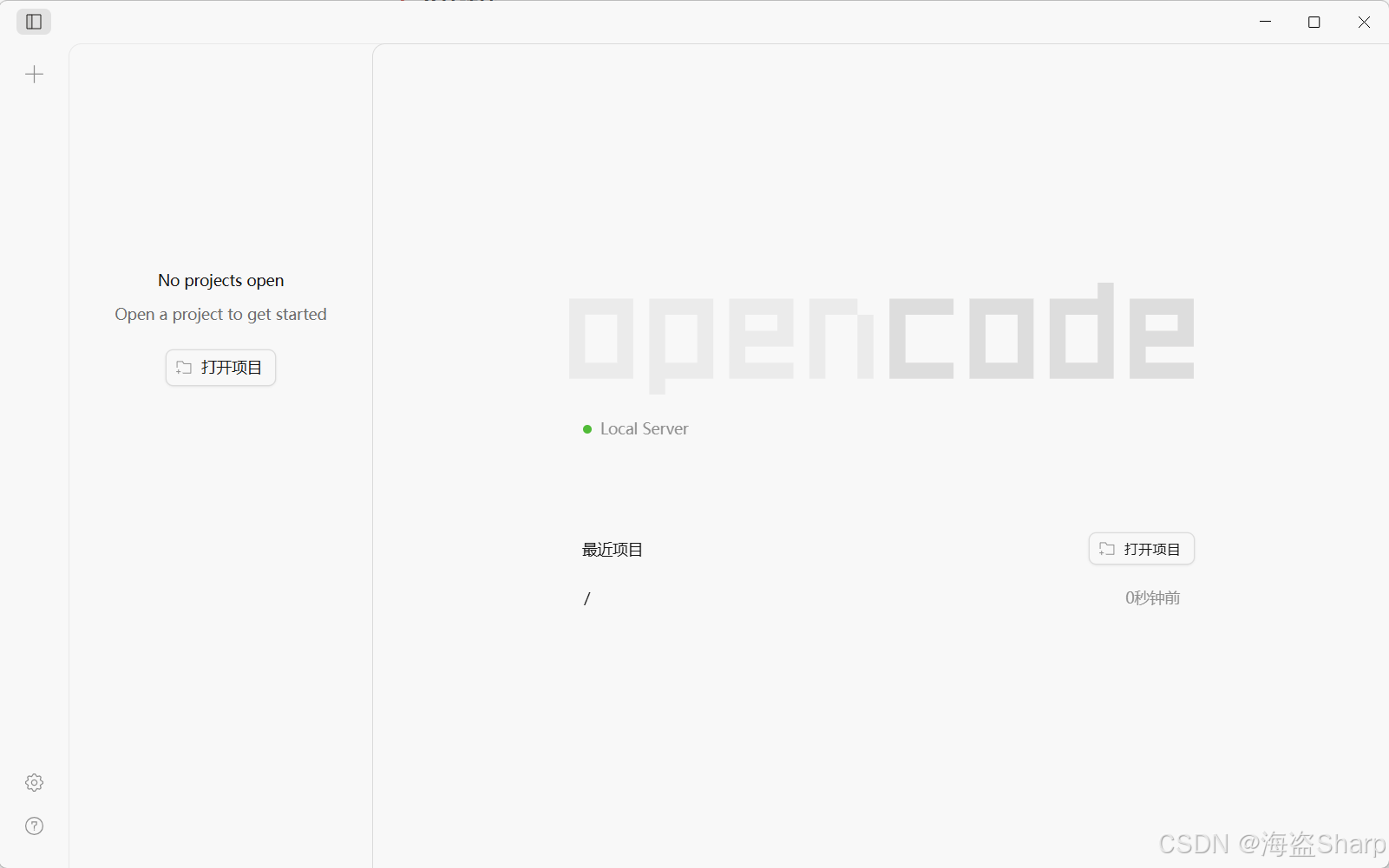Viewport: 1389px width, 868px height.
Task: Close the opencode window
Action: pyautogui.click(x=1364, y=22)
